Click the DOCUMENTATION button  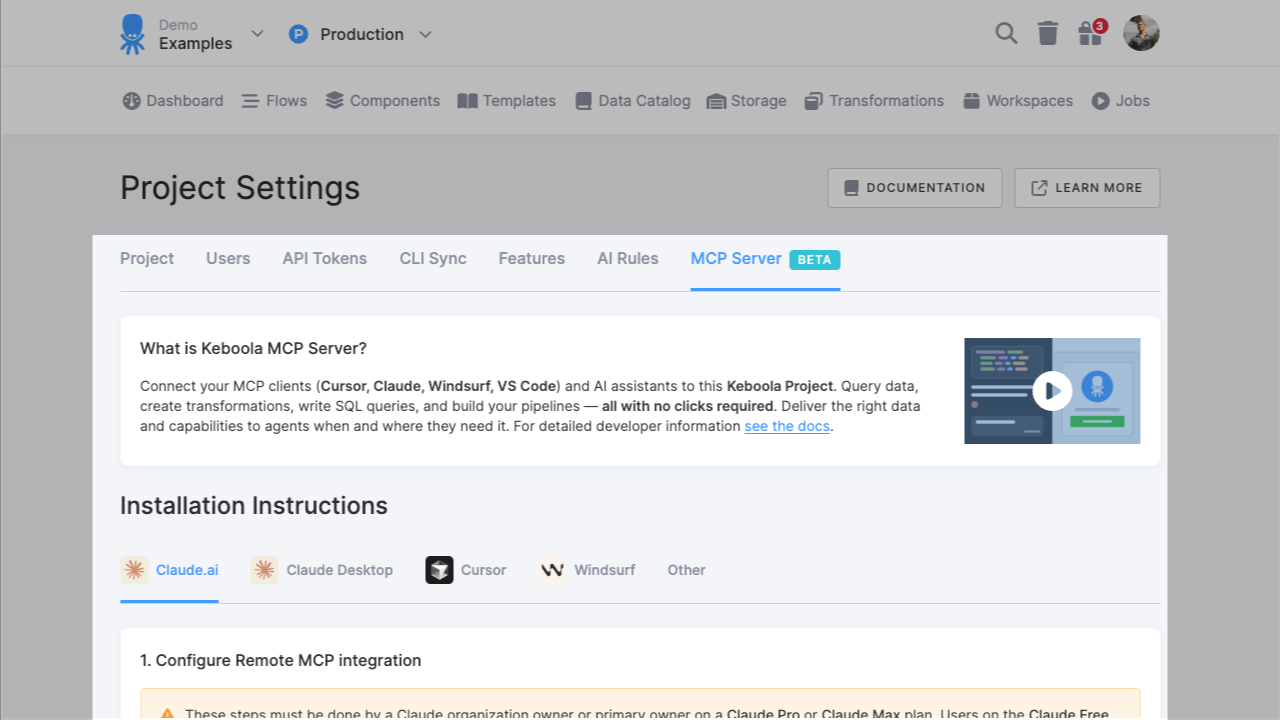914,188
